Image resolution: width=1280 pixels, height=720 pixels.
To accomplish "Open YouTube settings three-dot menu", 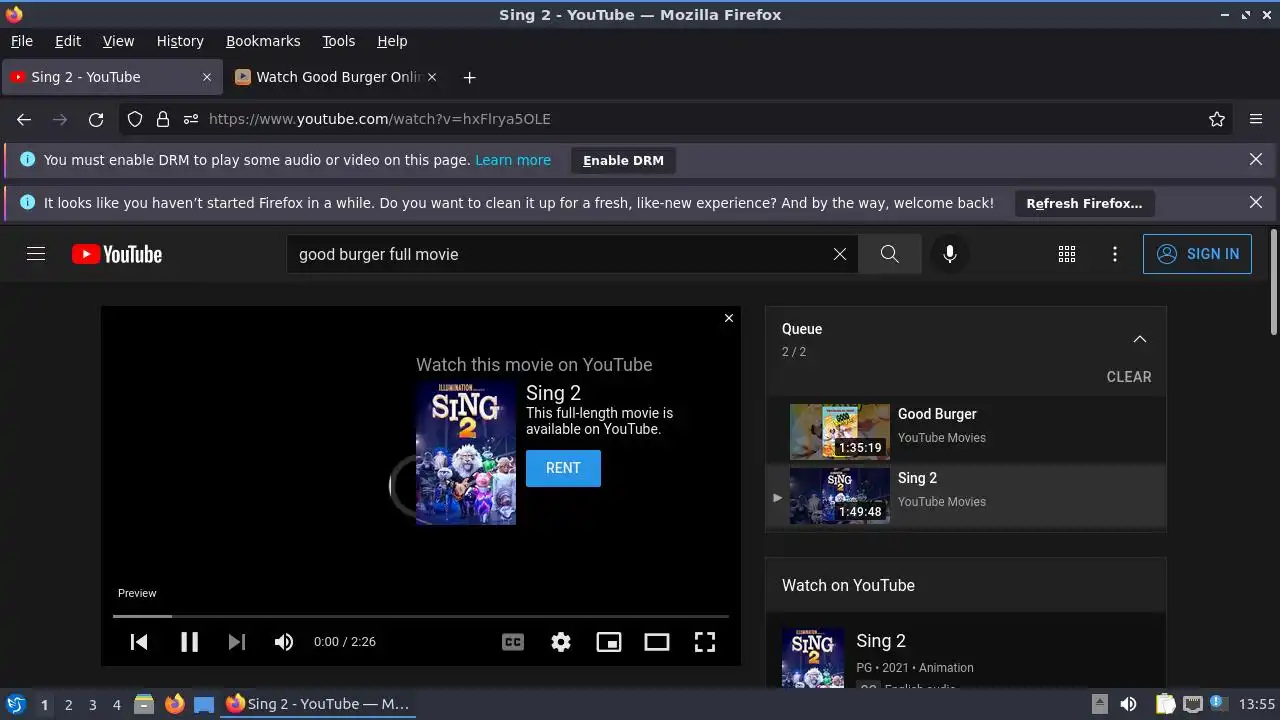I will [1115, 254].
